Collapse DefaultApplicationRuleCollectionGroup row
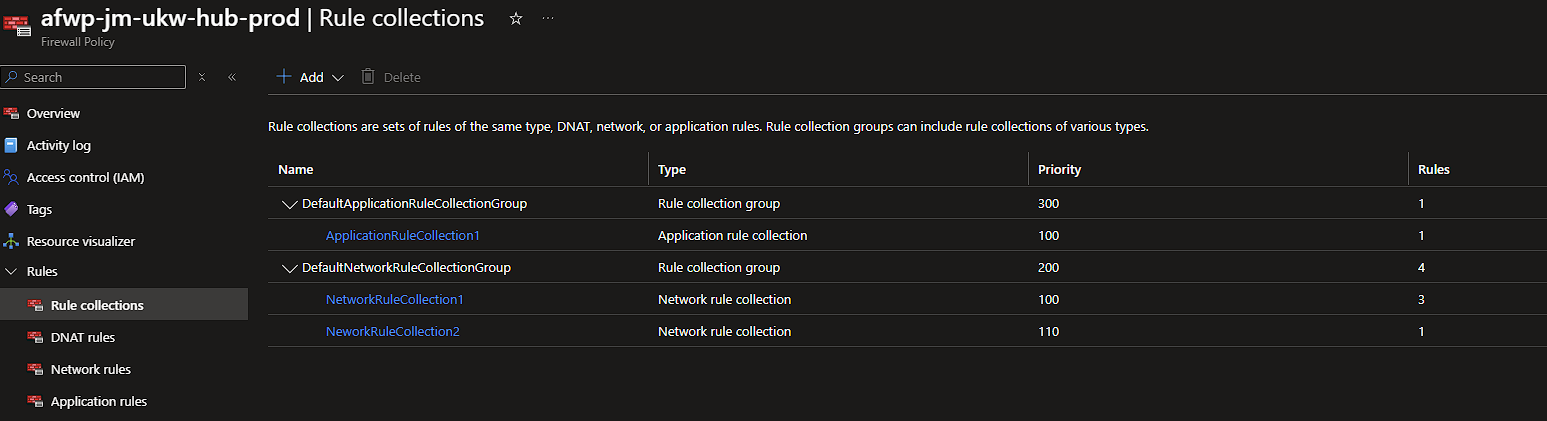This screenshot has width=1547, height=421. (290, 204)
